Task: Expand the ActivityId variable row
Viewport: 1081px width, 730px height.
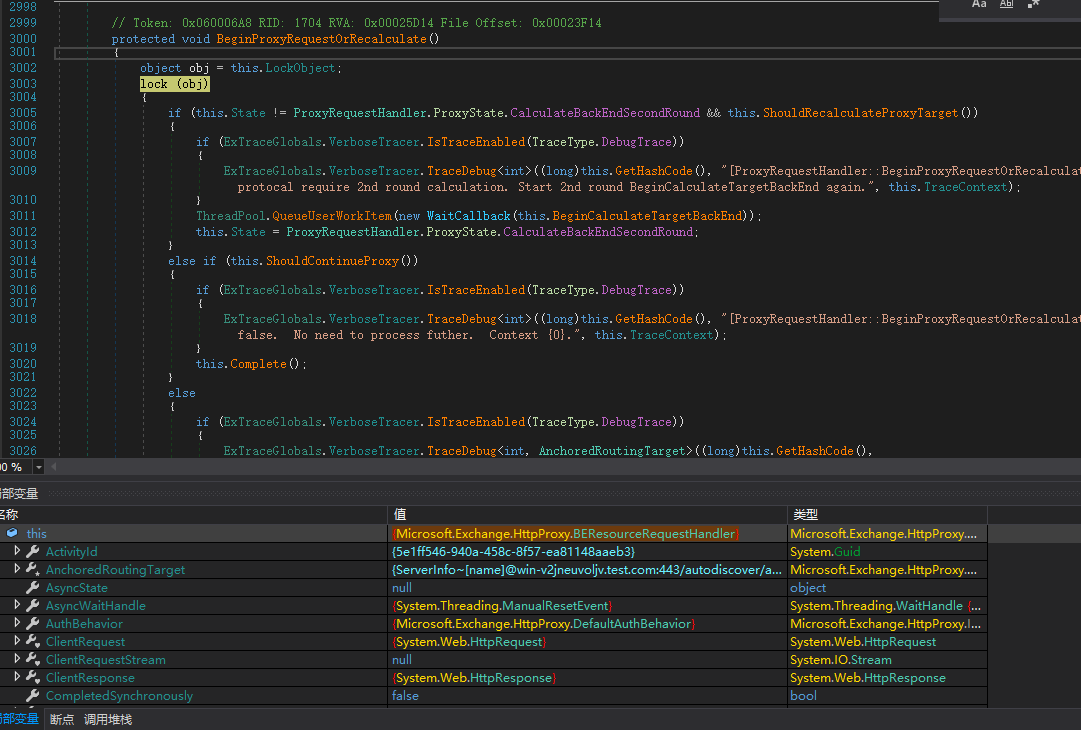Action: (x=17, y=551)
